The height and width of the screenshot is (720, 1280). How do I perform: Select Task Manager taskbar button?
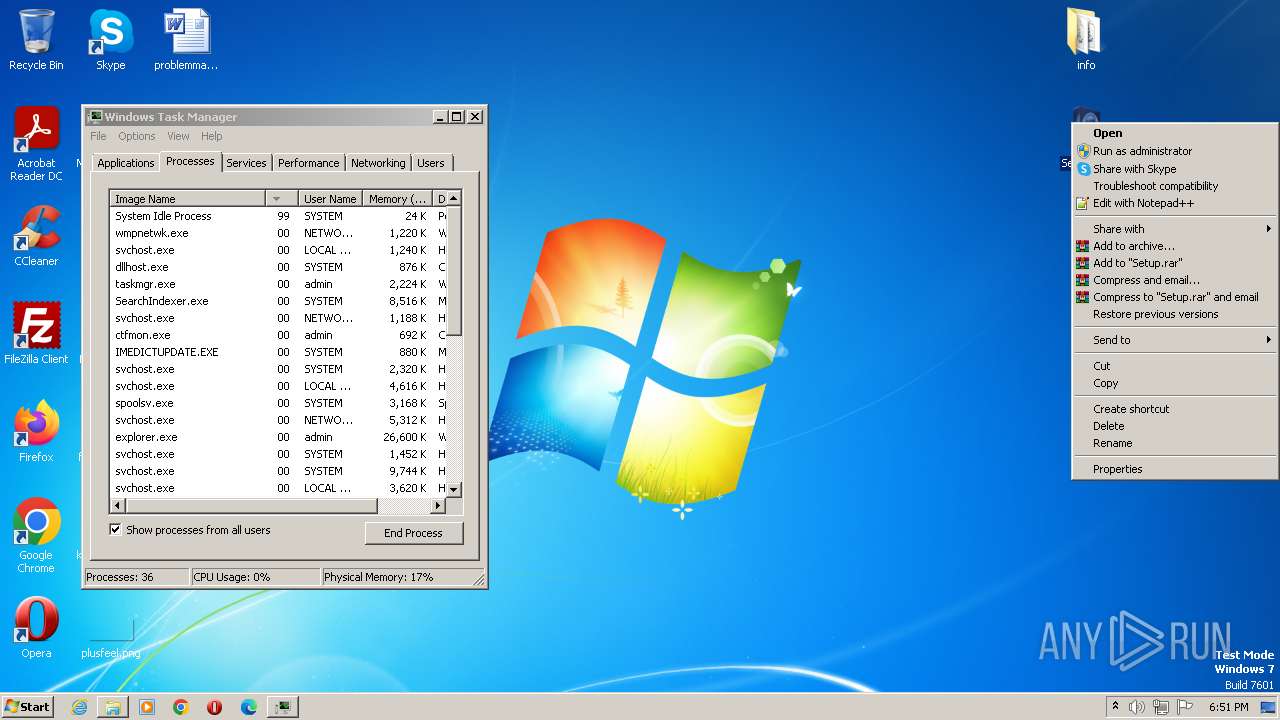click(283, 707)
